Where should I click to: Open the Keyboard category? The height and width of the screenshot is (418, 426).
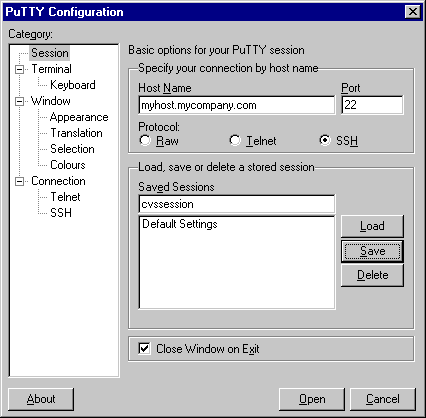point(73,85)
